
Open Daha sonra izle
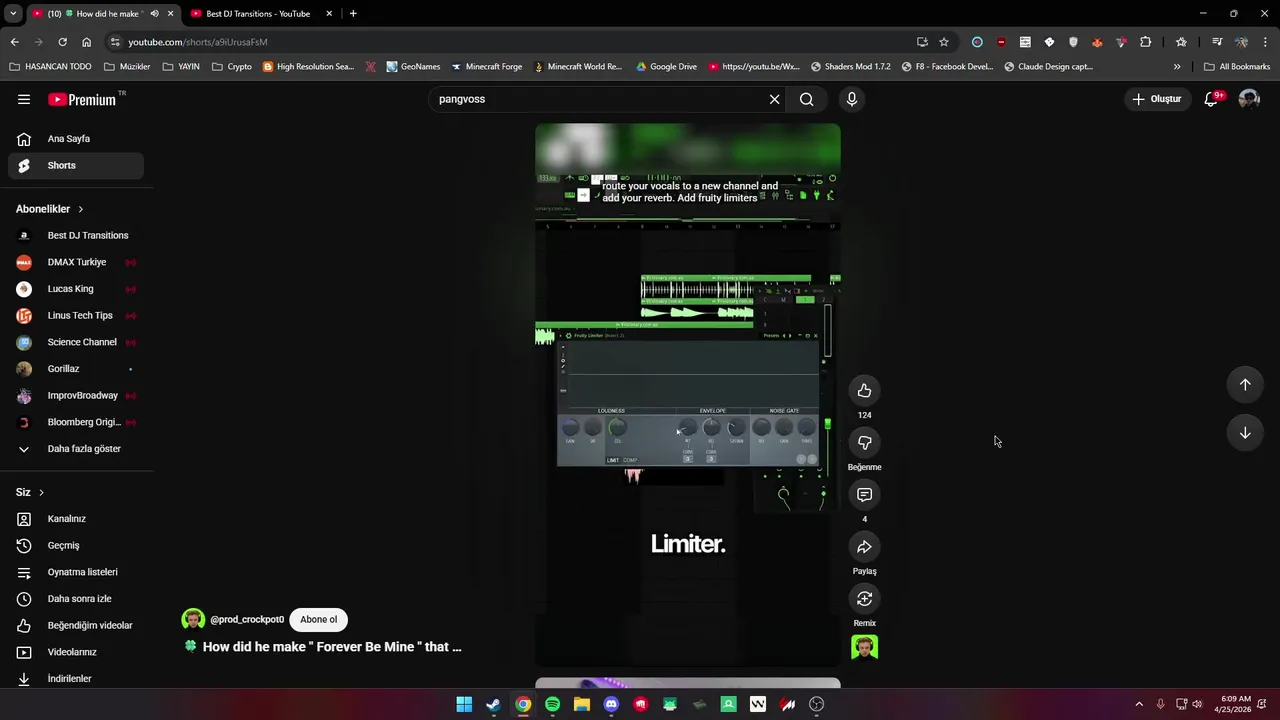(x=76, y=599)
